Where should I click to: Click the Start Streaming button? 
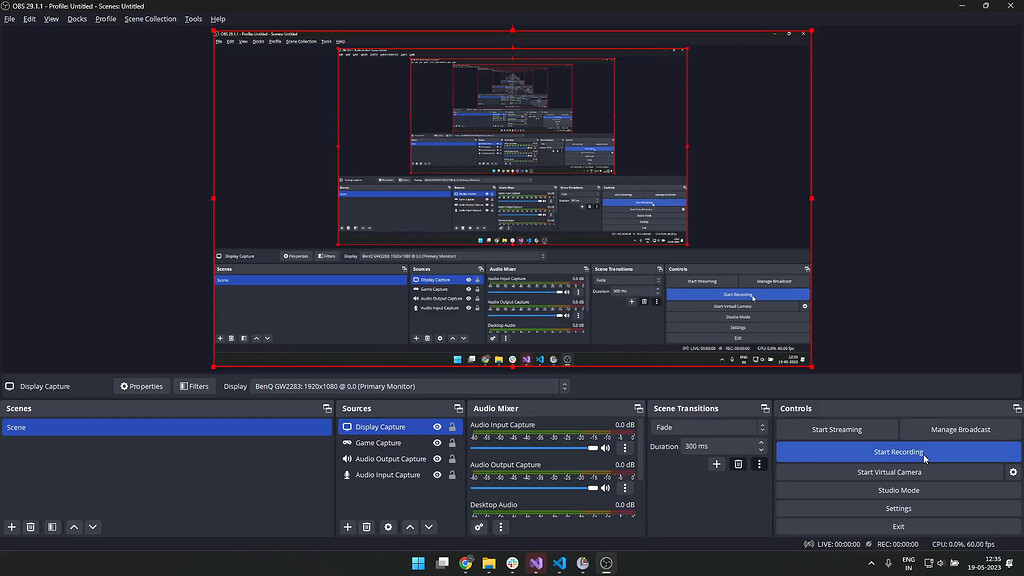[x=836, y=430]
